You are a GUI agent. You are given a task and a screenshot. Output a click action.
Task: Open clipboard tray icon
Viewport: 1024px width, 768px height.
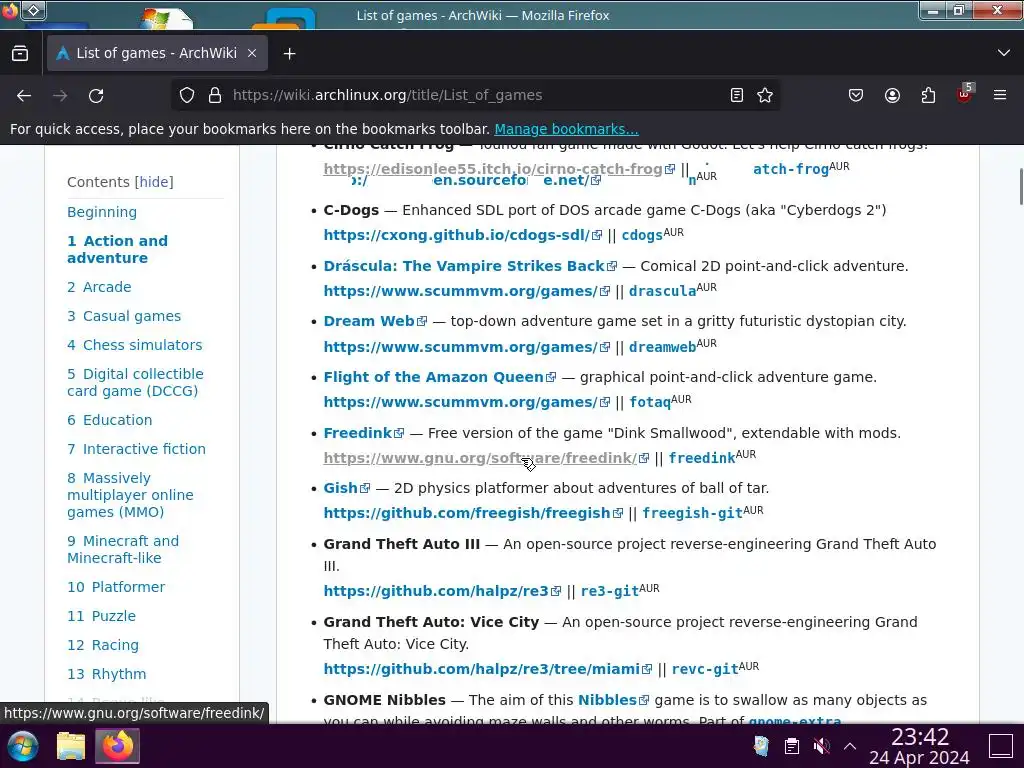click(792, 746)
